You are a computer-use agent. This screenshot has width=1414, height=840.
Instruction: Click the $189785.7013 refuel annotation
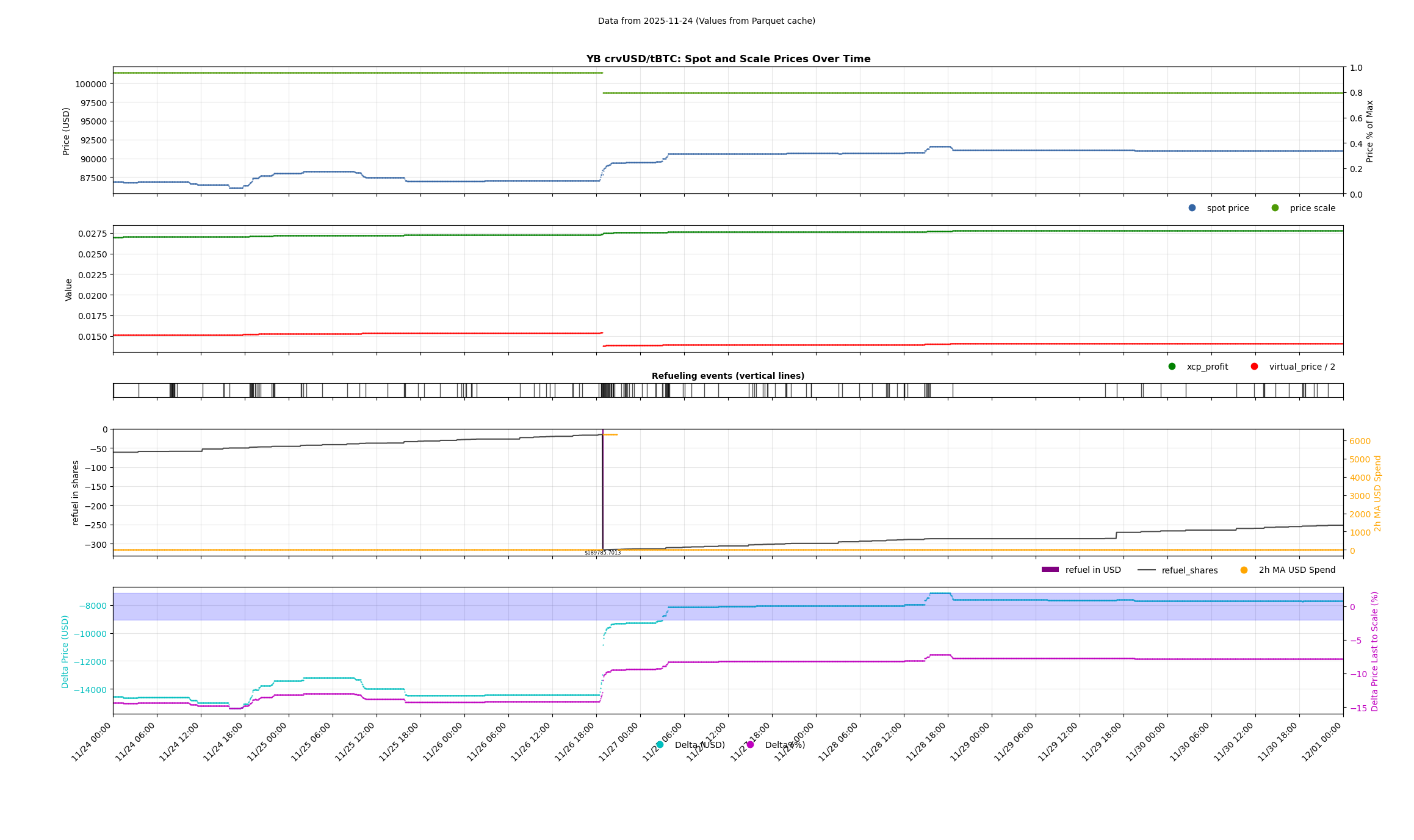tap(602, 553)
